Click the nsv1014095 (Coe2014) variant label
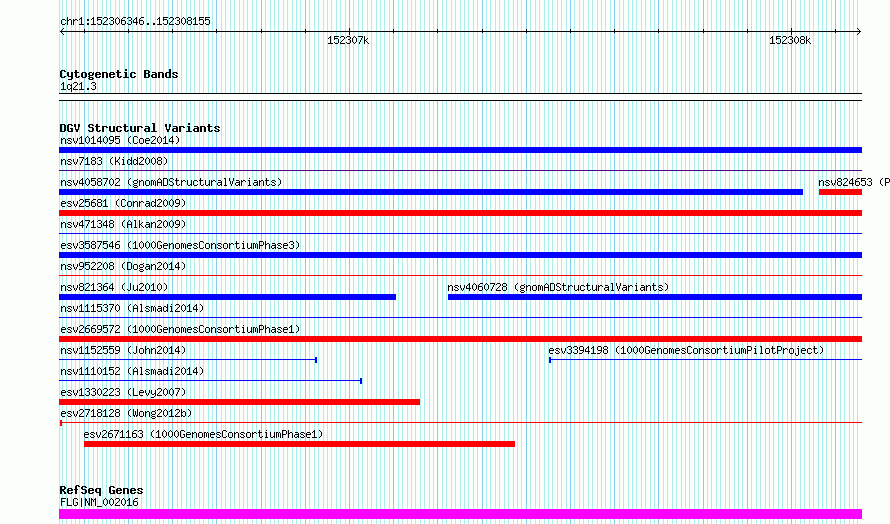Screen dimensions: 890x524 (120, 140)
